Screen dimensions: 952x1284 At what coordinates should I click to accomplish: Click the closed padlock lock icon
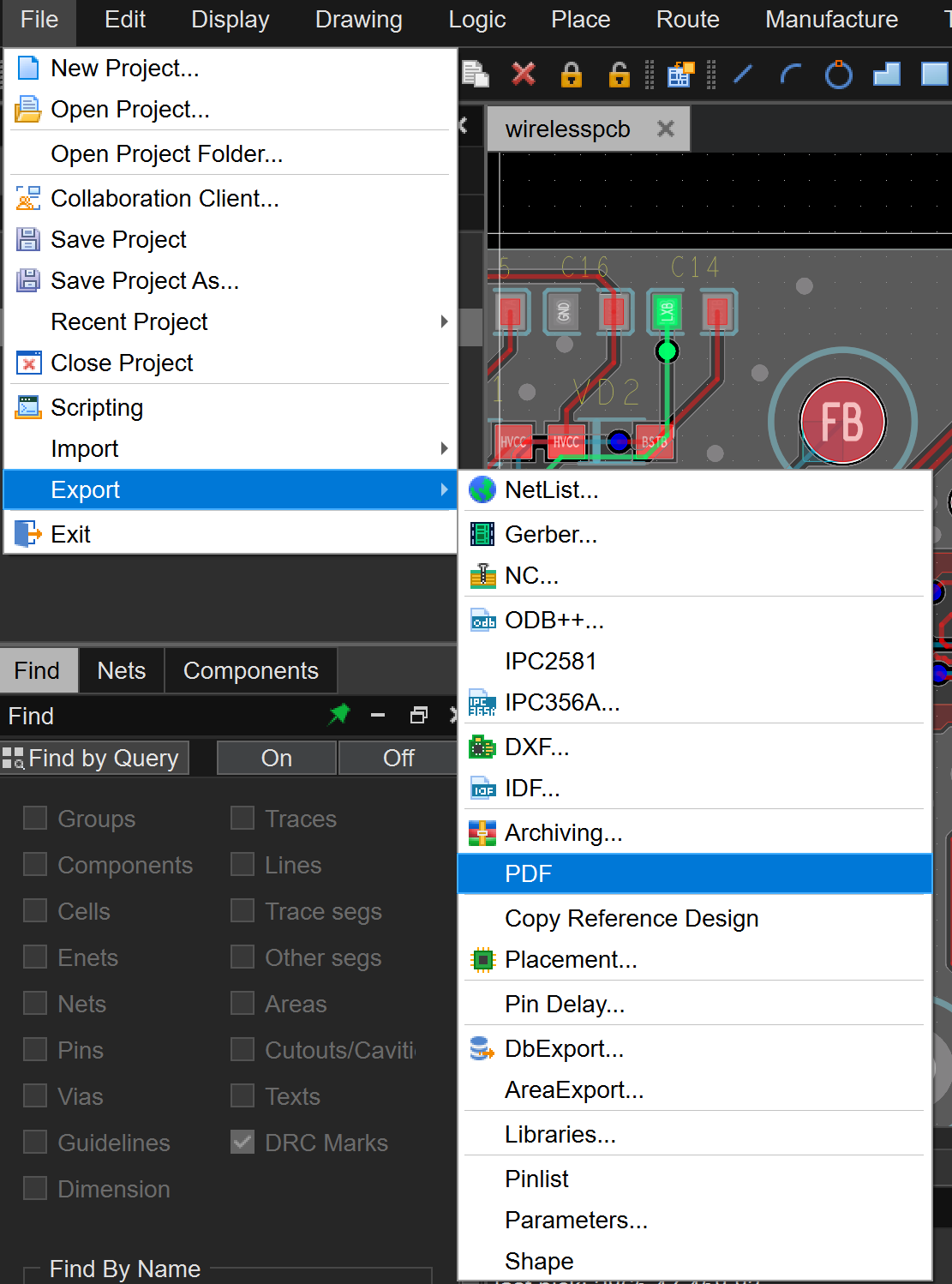pyautogui.click(x=571, y=75)
